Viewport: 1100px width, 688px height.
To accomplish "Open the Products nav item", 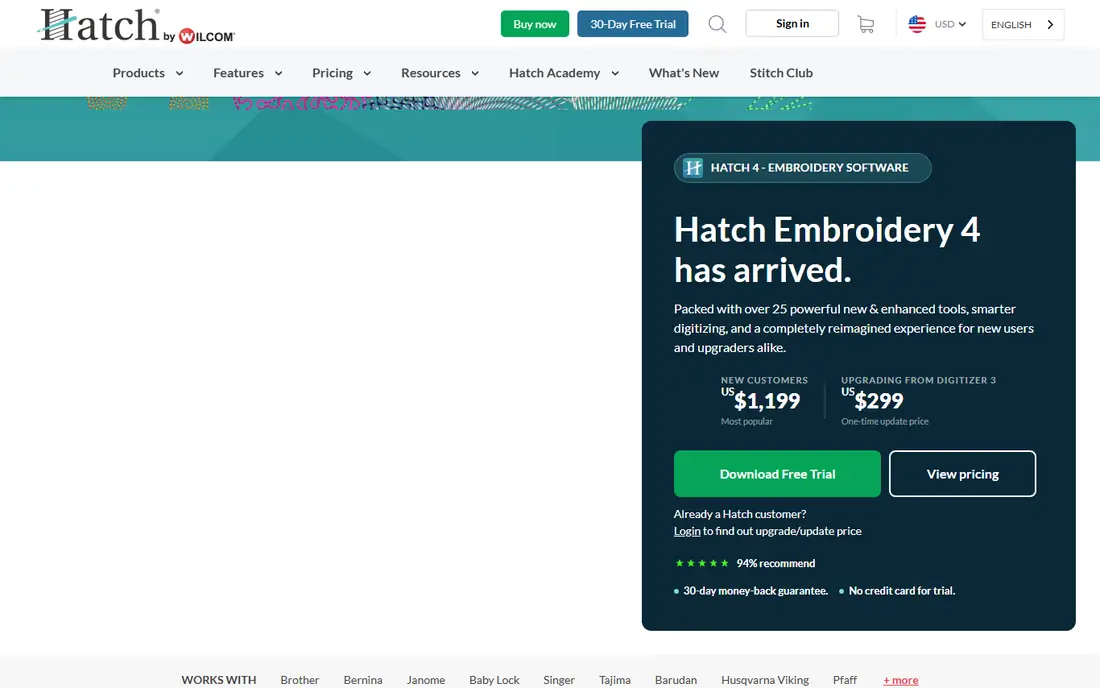I will [x=138, y=73].
